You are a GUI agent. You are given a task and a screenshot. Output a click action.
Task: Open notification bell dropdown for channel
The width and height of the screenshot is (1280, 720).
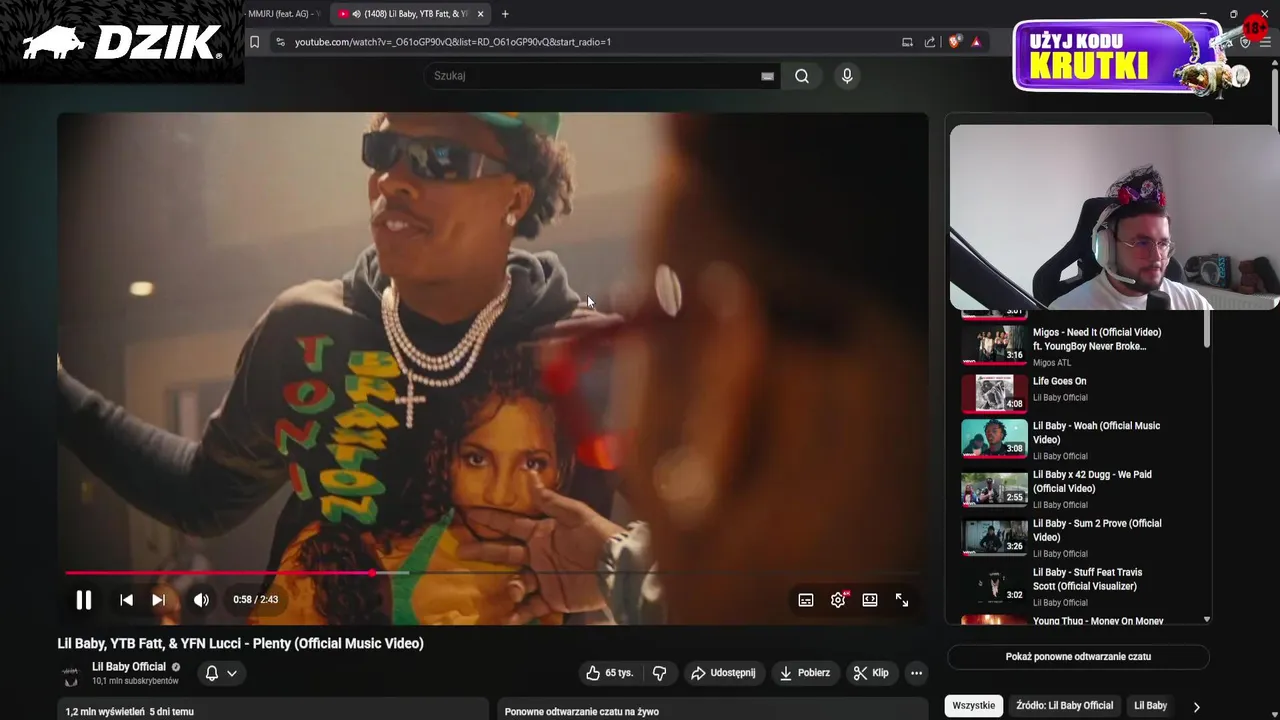click(x=221, y=673)
